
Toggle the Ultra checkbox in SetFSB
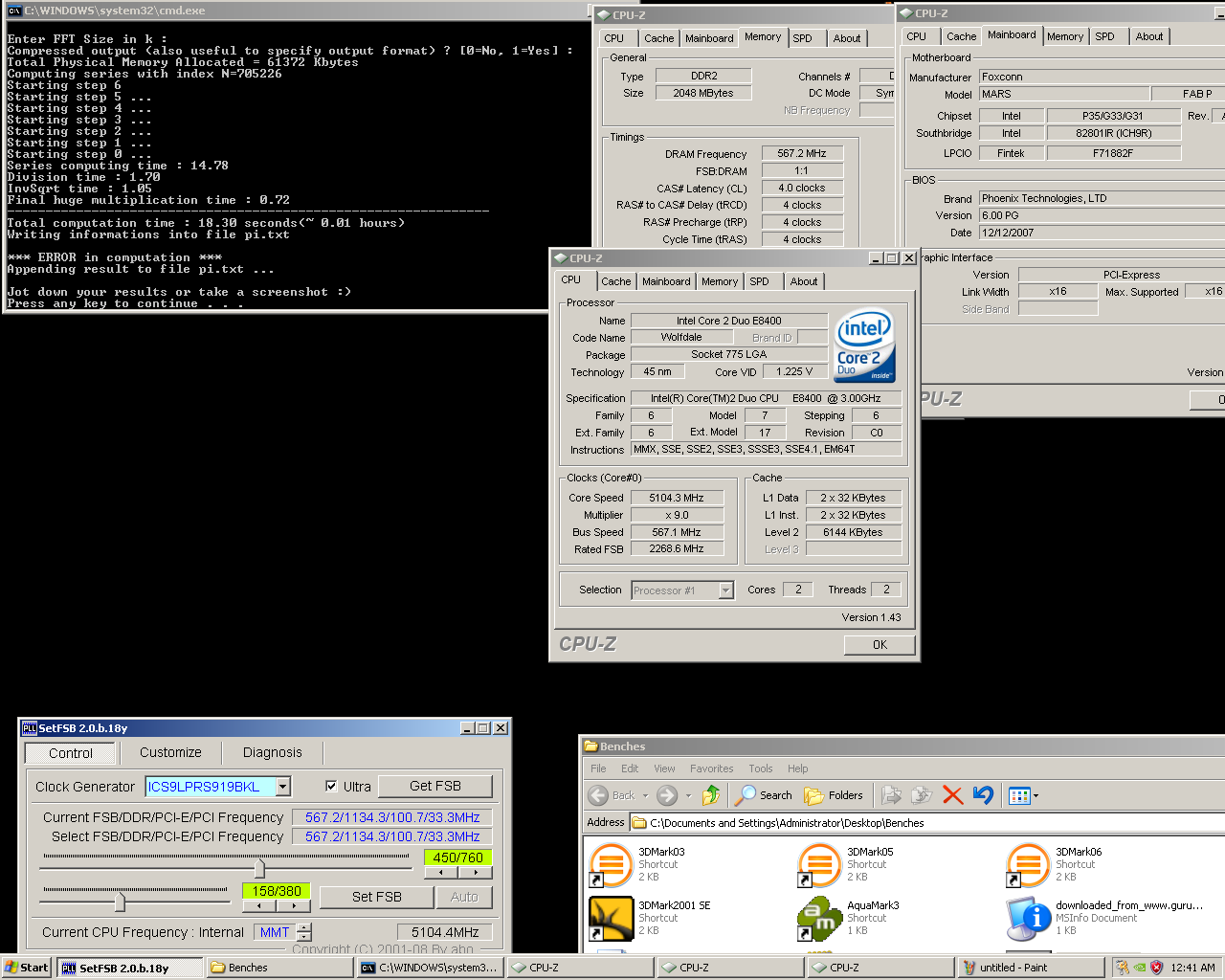[x=331, y=787]
